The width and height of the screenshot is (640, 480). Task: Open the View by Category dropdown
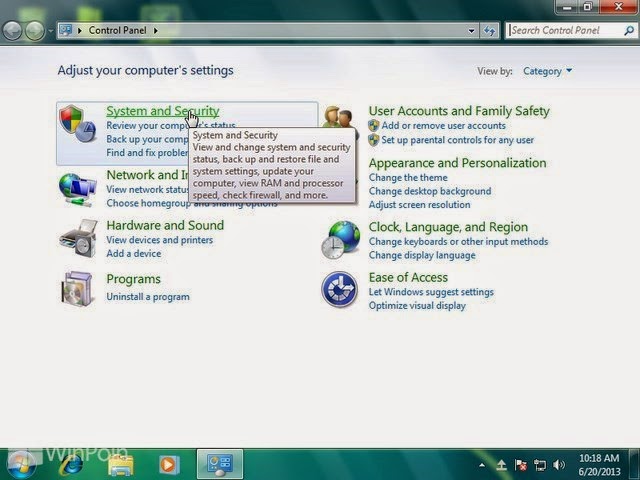click(x=548, y=71)
